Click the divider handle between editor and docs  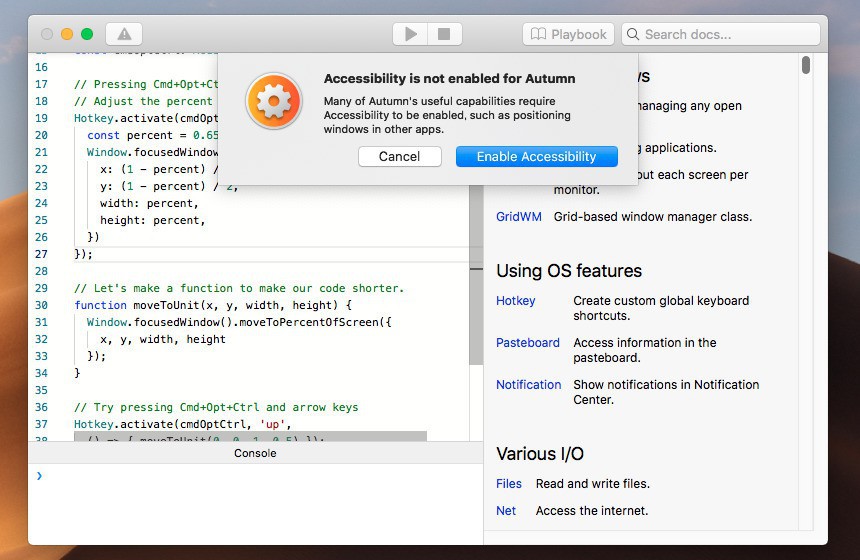pos(476,269)
